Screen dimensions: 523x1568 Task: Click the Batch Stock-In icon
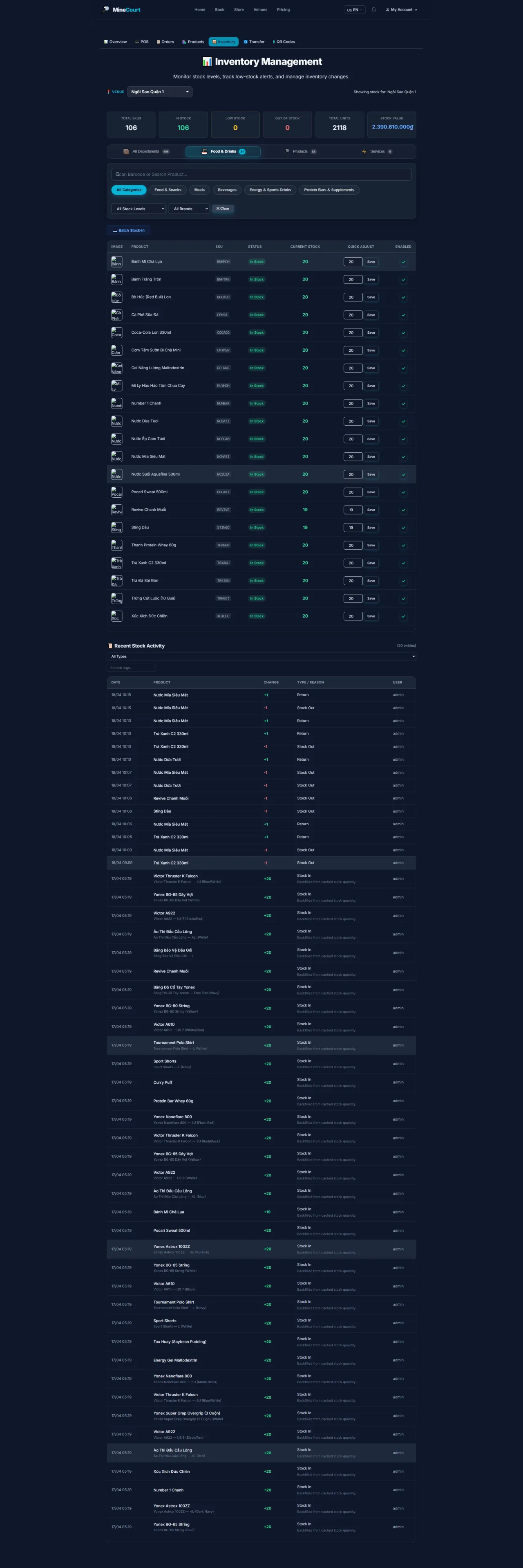pyautogui.click(x=115, y=231)
